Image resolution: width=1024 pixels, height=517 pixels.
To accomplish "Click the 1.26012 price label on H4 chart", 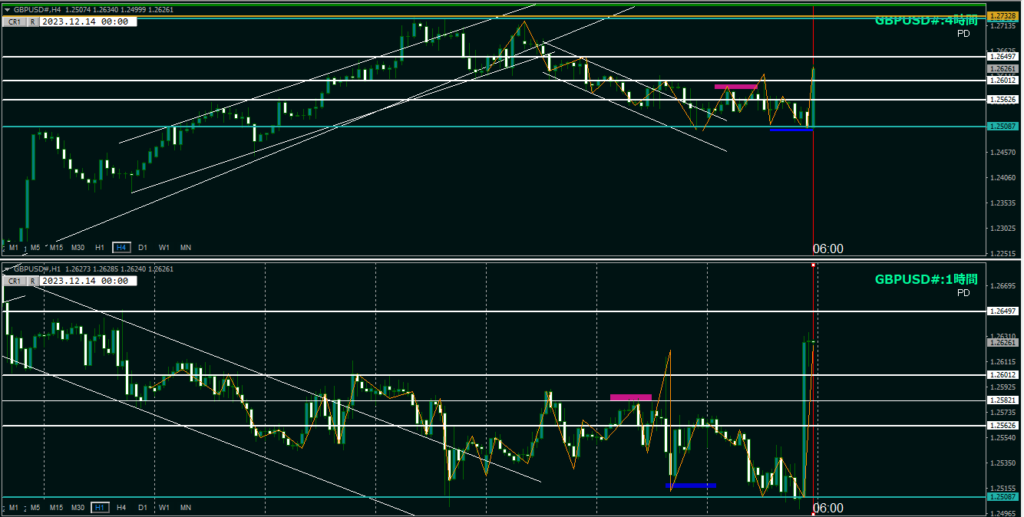I will coord(1002,80).
